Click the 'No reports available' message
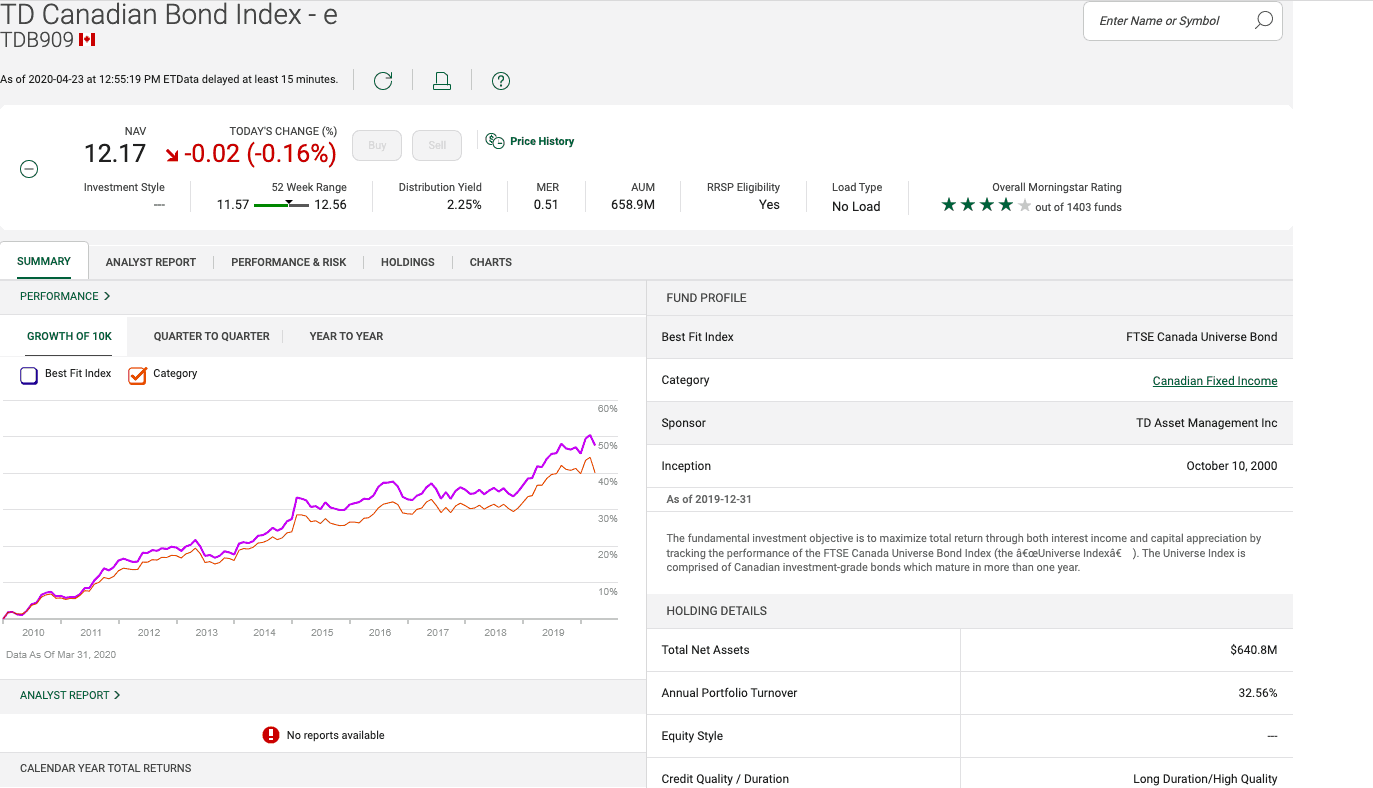Screen dimensions: 1373x788 coord(335,735)
